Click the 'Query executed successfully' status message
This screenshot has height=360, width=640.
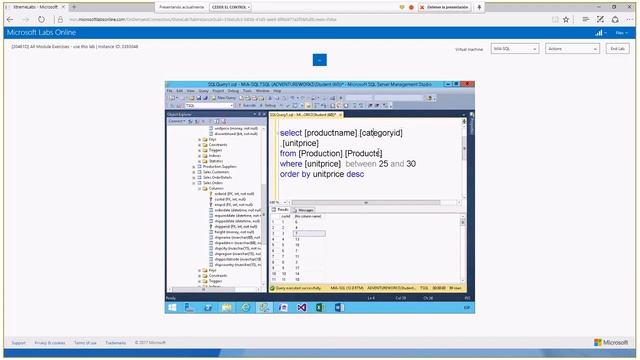[298, 288]
